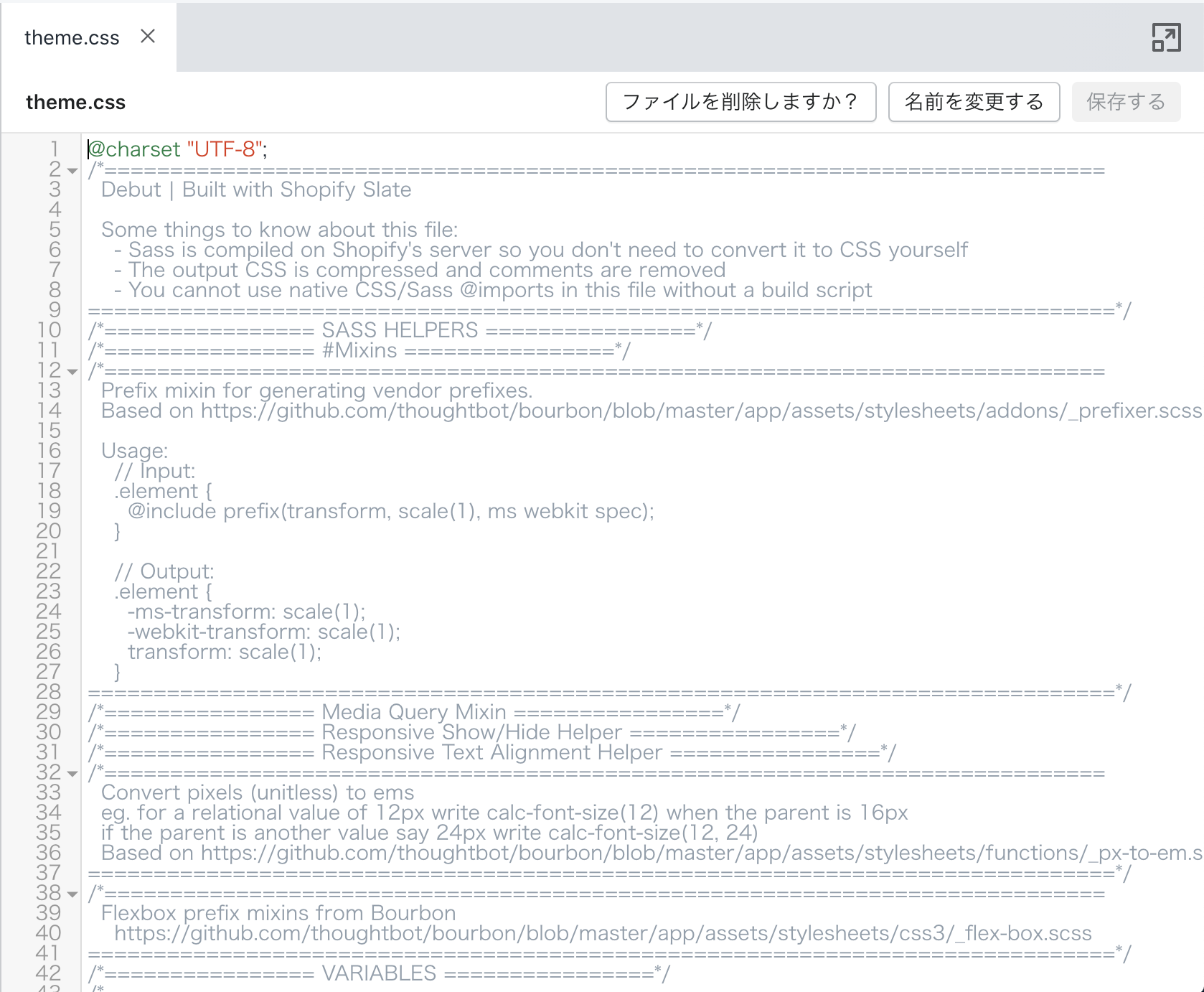Click line number 20 in gutter

49,531
